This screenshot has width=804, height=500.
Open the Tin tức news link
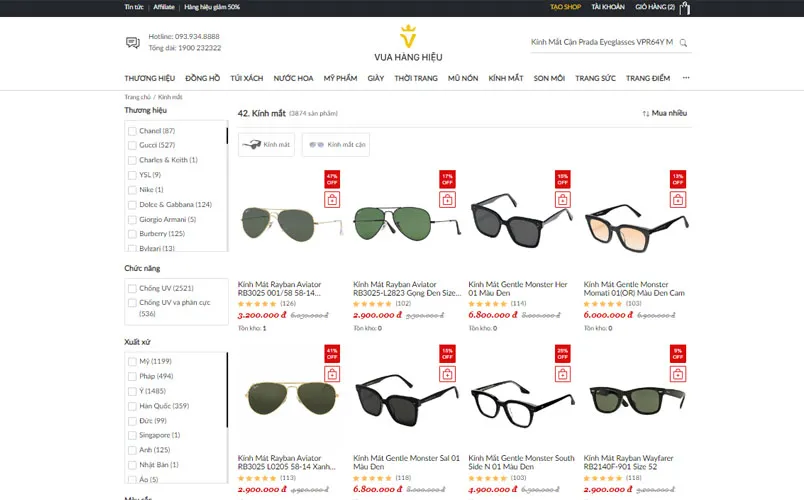134,7
